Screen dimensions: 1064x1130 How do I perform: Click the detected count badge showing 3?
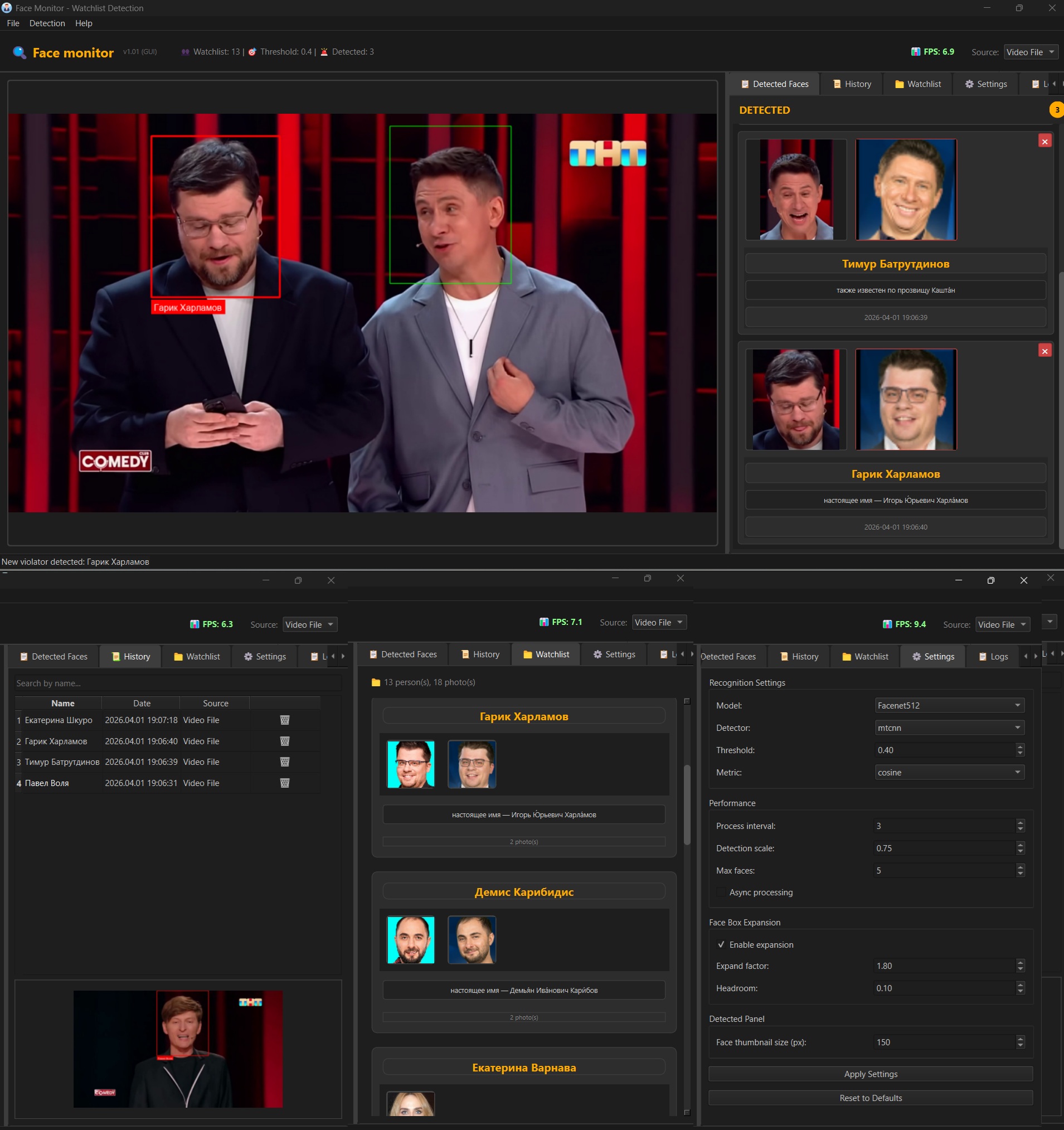pyautogui.click(x=1056, y=110)
